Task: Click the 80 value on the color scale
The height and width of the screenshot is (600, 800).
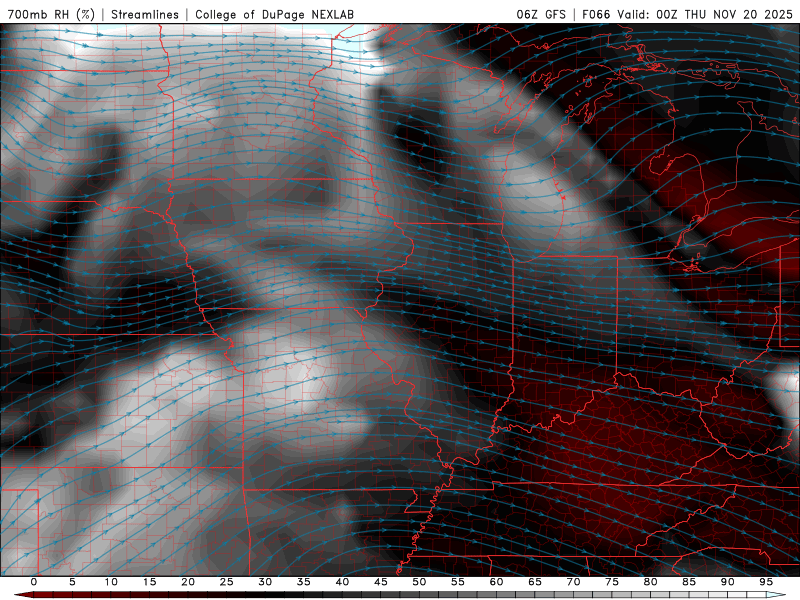Action: coord(651,582)
